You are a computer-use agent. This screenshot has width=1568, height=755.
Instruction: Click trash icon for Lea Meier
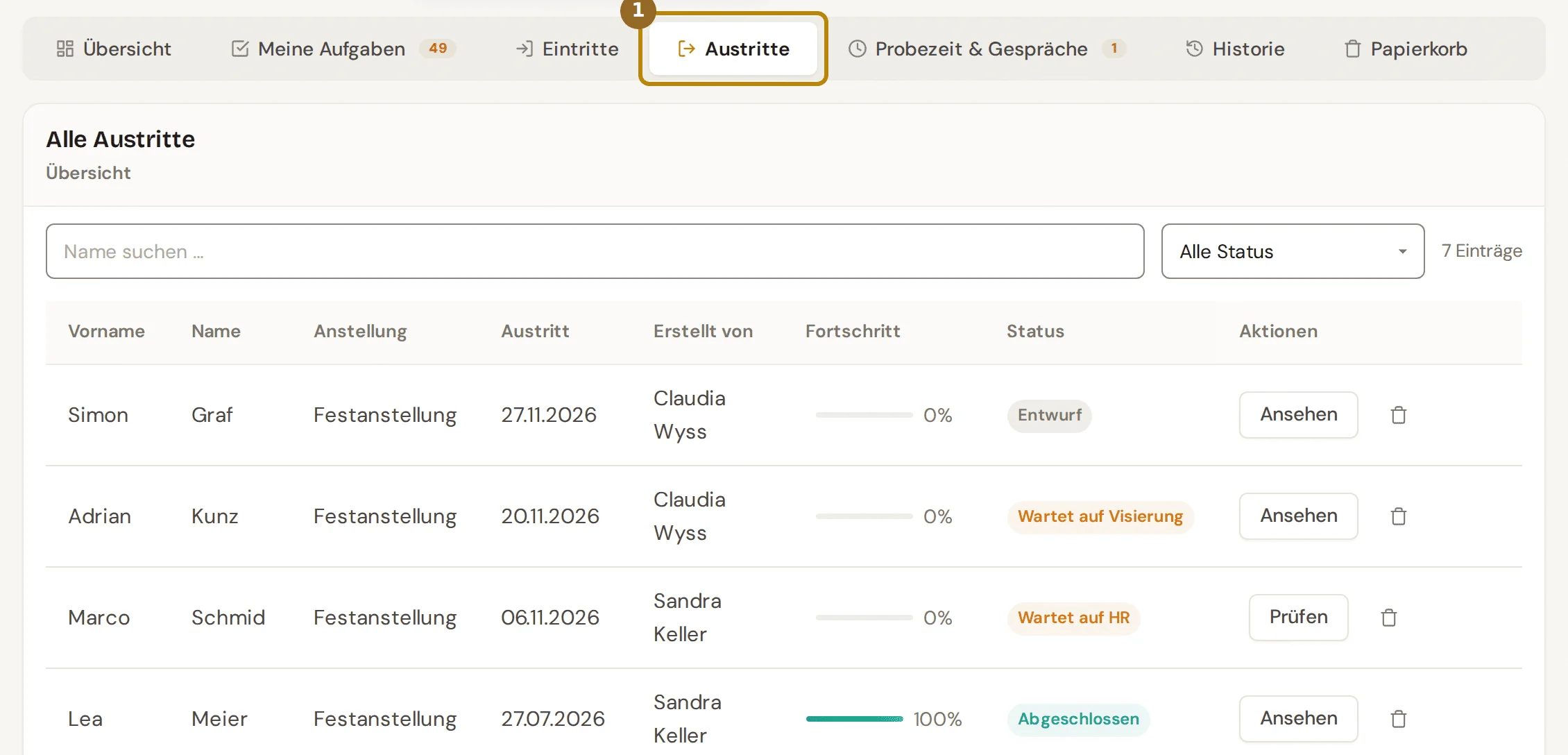1398,719
